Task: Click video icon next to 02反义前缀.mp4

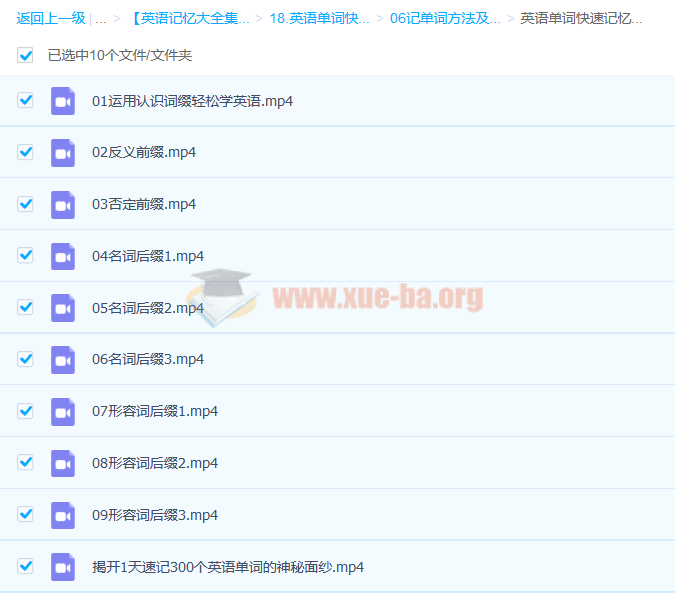Action: tap(63, 153)
